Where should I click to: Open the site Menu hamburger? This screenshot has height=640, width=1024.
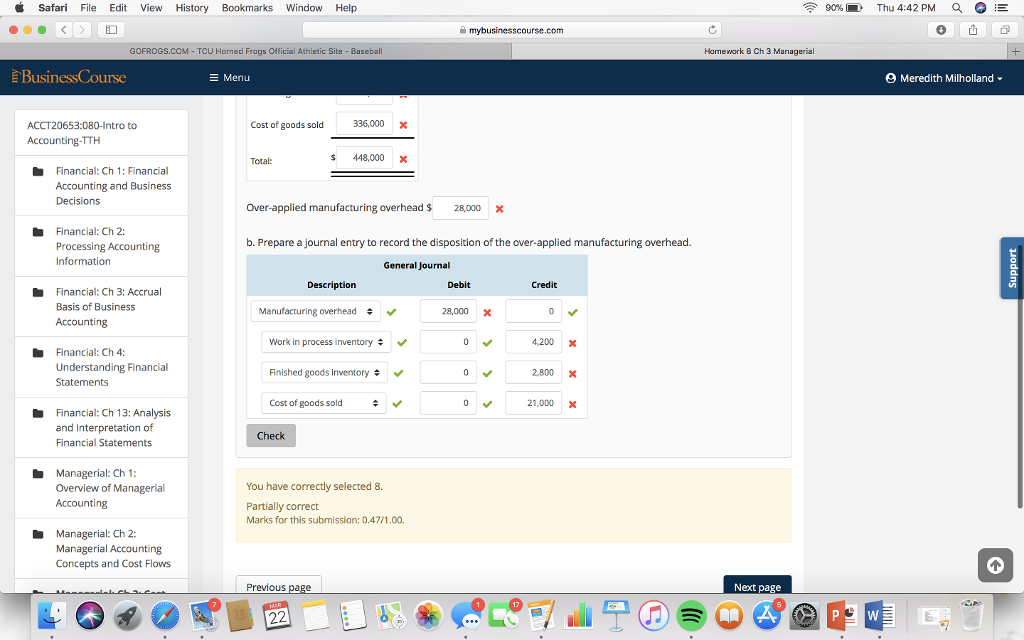pos(229,77)
